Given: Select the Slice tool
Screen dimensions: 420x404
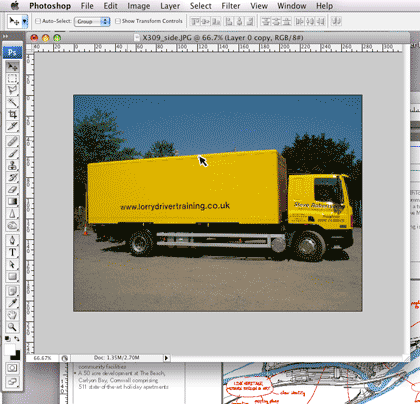Looking at the screenshot, I should point(13,126).
